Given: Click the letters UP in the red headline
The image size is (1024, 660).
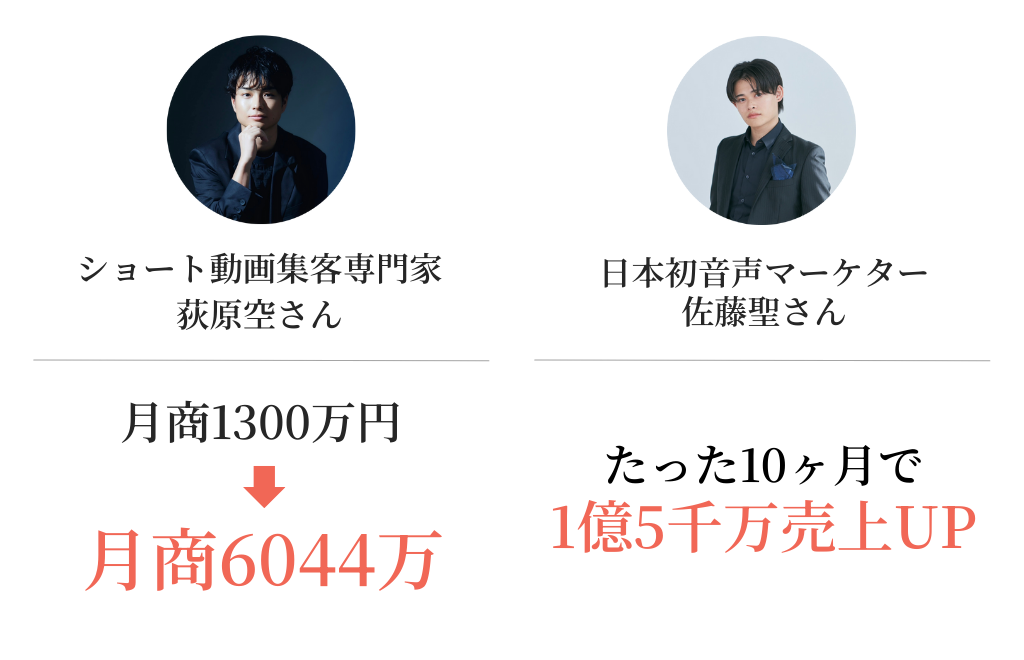Looking at the screenshot, I should click(x=936, y=527).
